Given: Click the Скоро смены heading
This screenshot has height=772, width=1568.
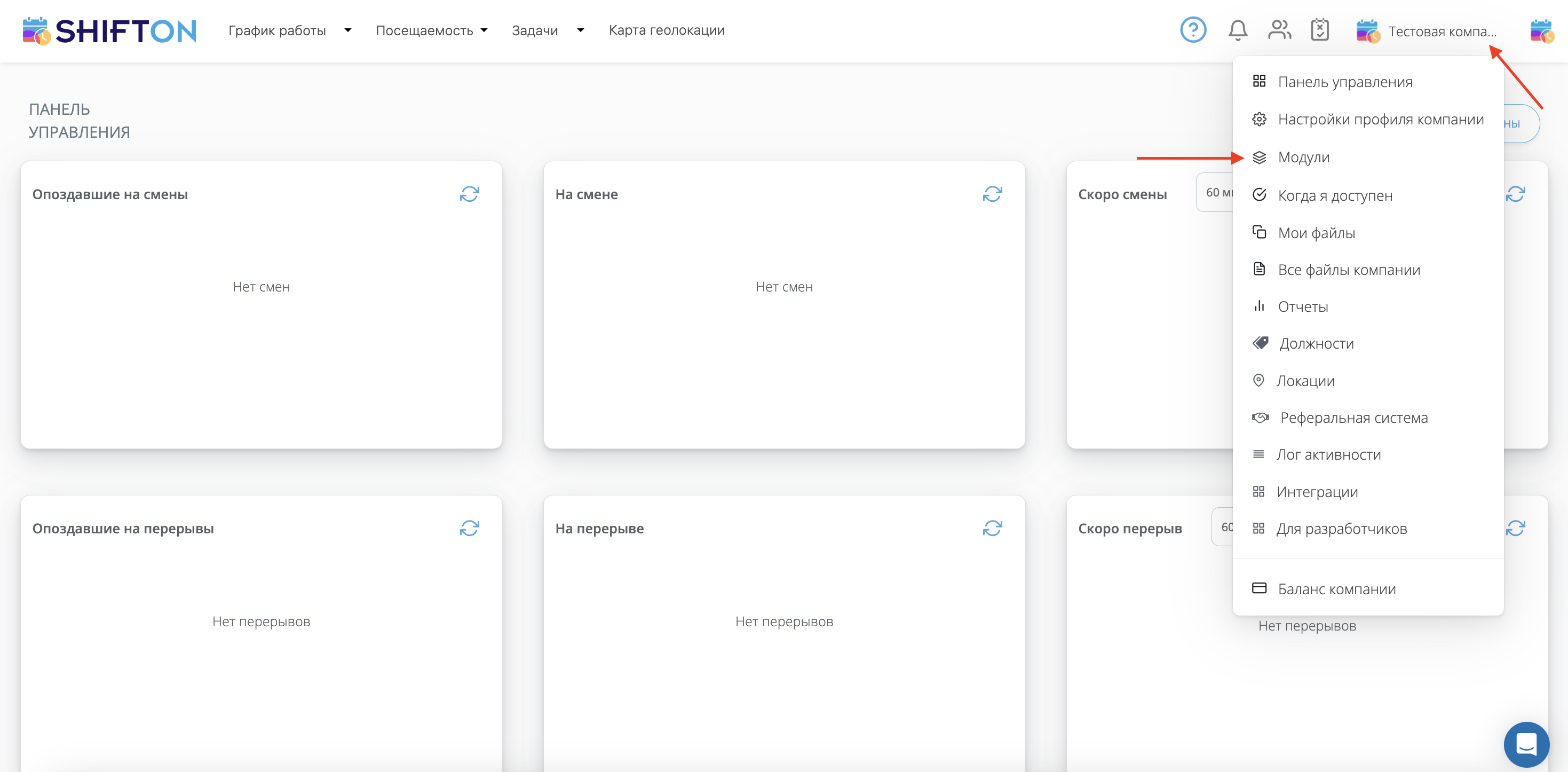Looking at the screenshot, I should (x=1122, y=194).
